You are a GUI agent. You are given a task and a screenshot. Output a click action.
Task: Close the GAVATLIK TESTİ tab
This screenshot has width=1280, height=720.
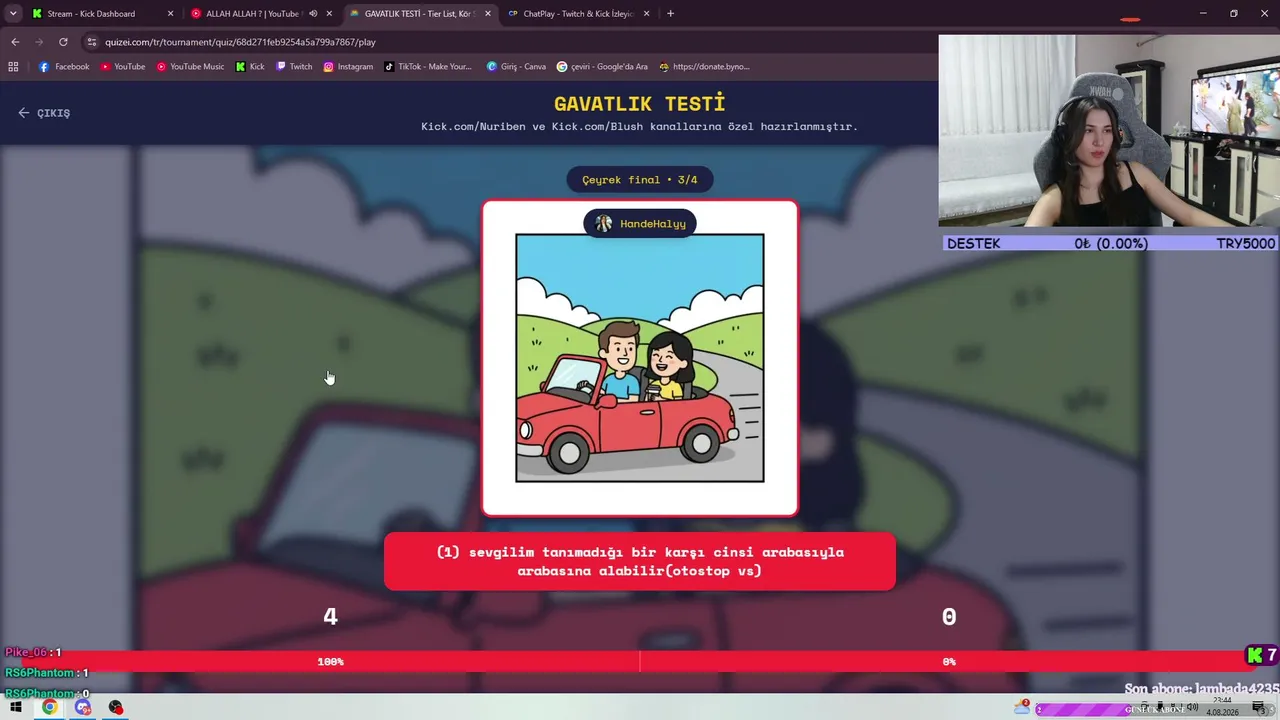[488, 14]
